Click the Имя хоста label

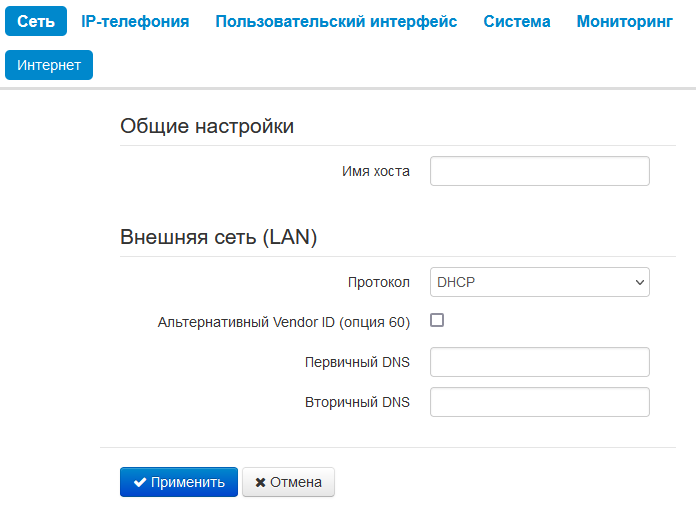[376, 171]
